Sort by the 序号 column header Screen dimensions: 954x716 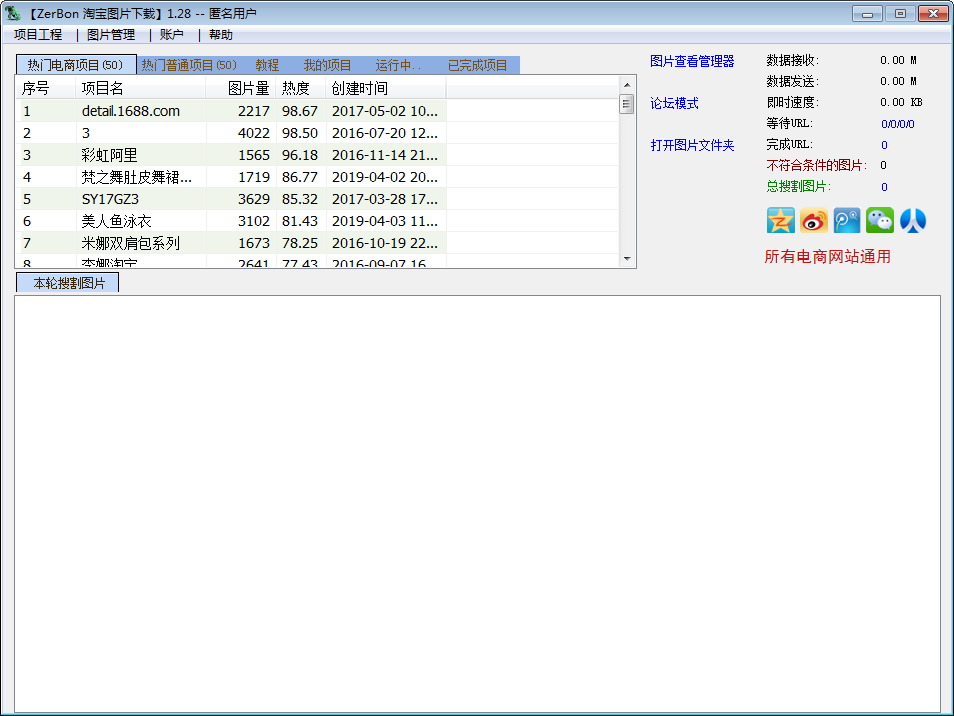(46, 88)
